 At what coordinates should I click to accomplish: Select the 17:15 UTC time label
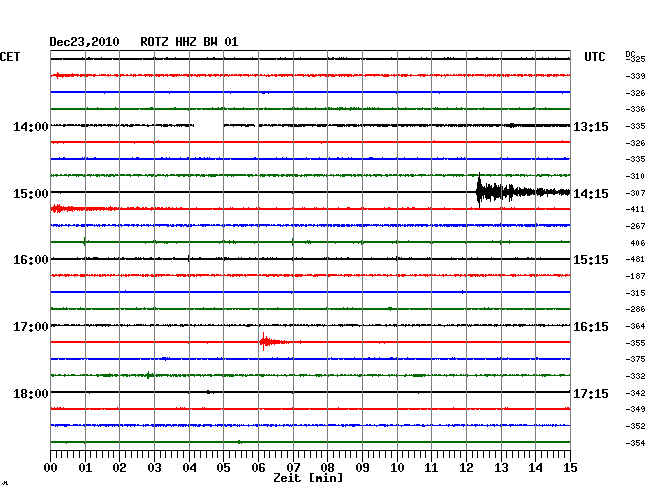pyautogui.click(x=591, y=393)
